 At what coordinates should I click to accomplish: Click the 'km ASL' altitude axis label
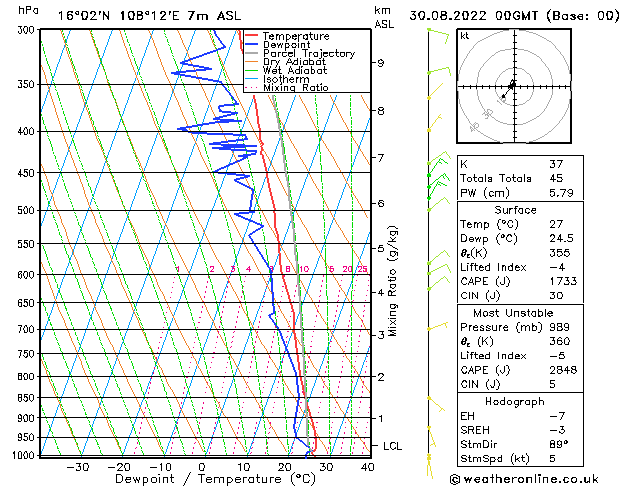click(x=384, y=17)
